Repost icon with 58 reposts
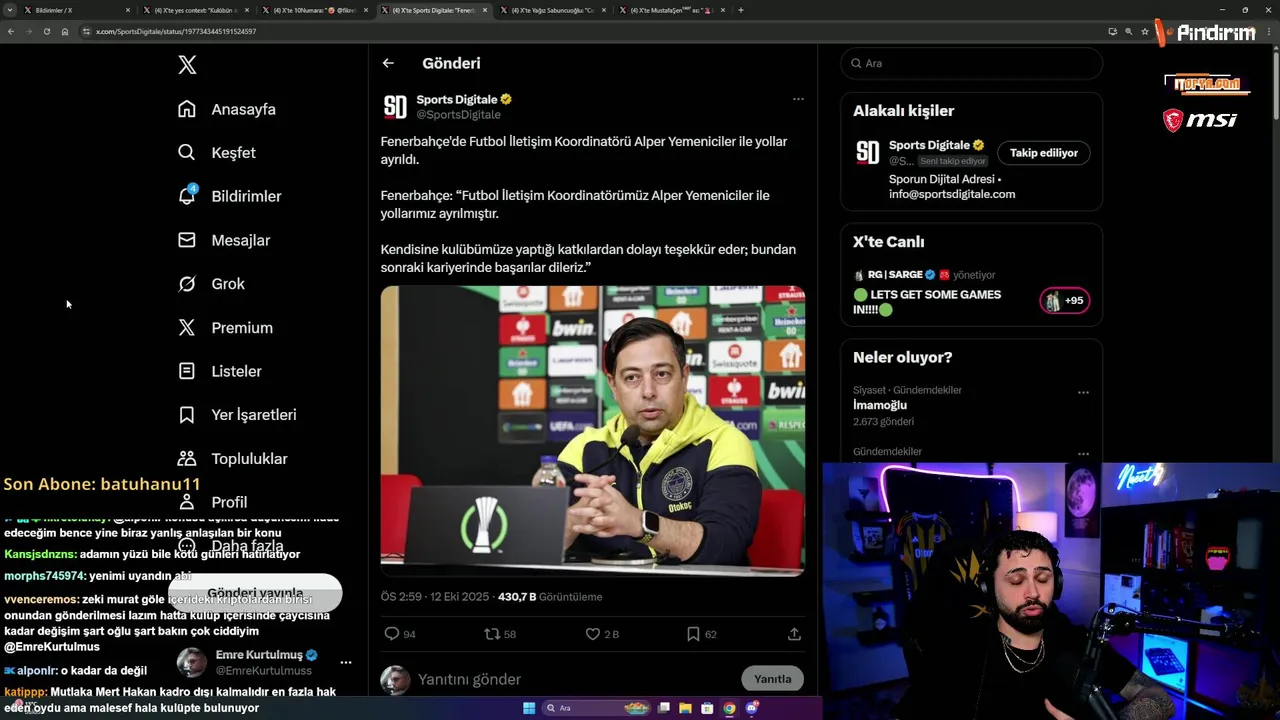 491,634
